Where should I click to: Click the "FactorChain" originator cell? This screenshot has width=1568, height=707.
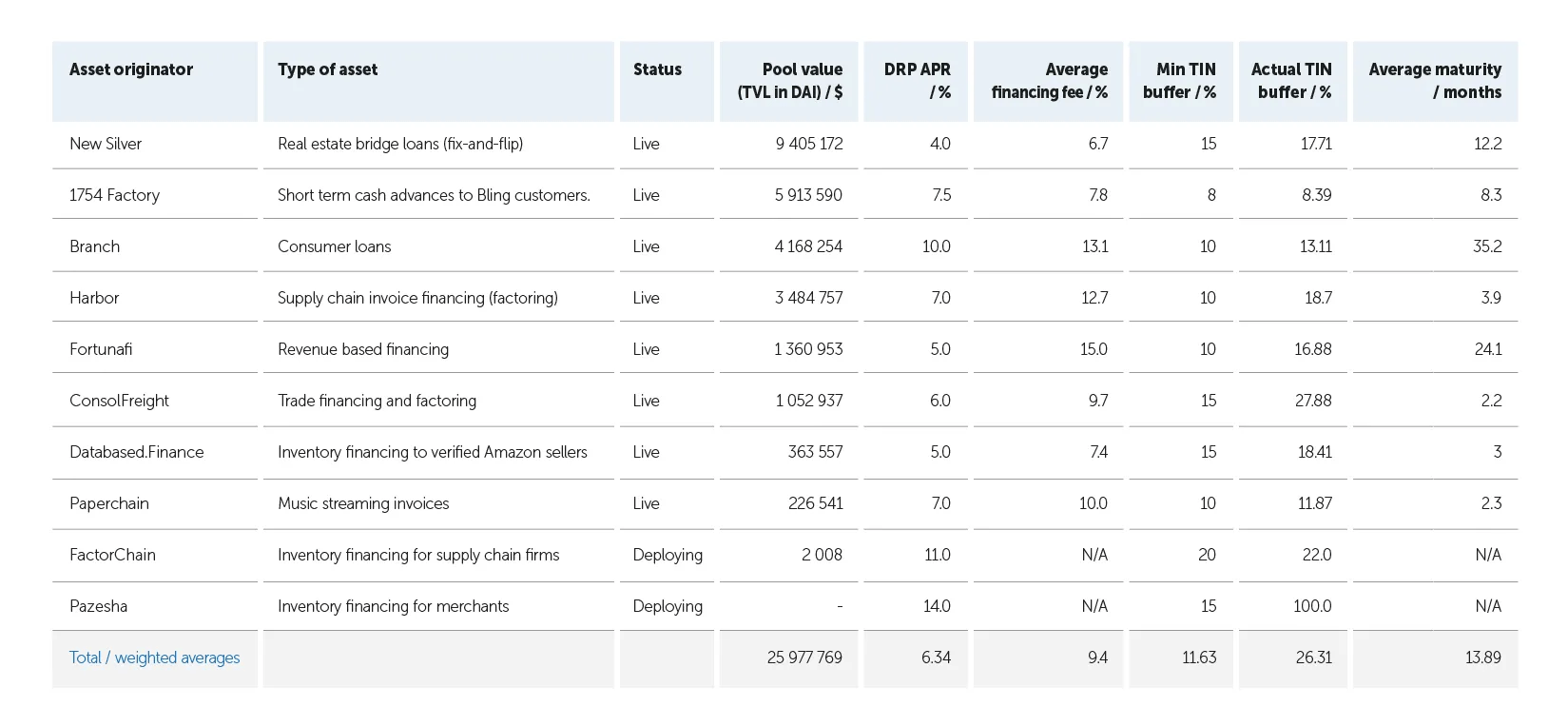pyautogui.click(x=112, y=555)
